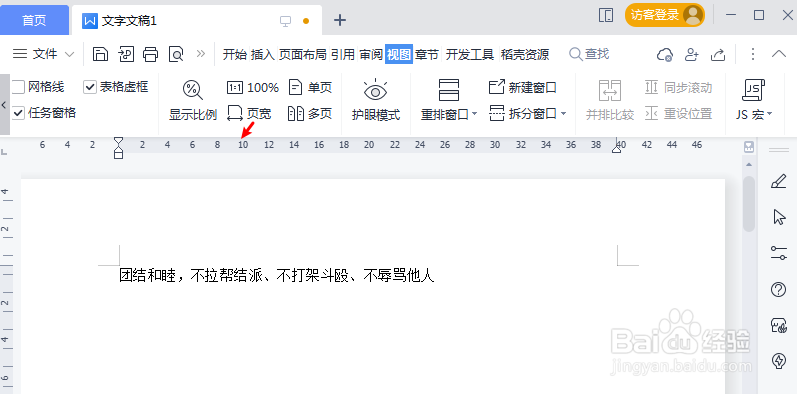
Task: Open Print Preview icon
Action: pyautogui.click(x=176, y=54)
